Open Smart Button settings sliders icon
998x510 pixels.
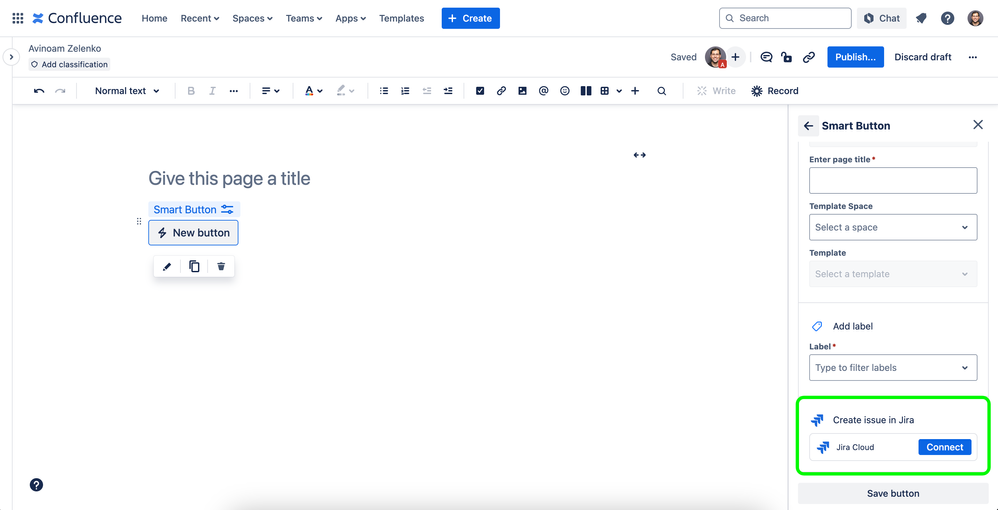227,209
